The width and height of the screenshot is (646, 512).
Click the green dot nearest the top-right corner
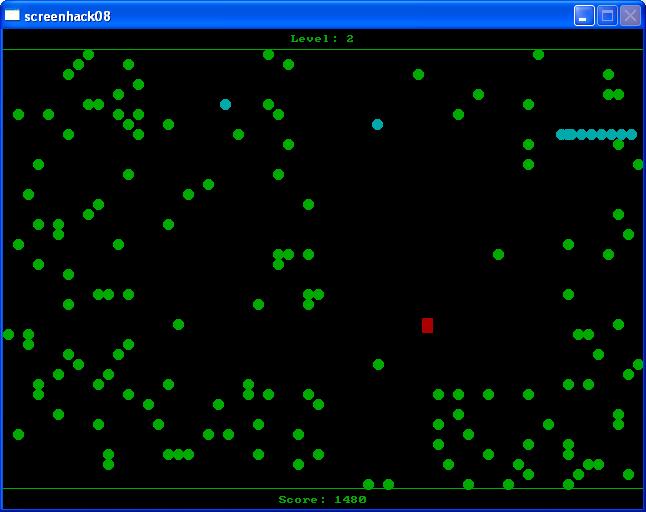608,74
